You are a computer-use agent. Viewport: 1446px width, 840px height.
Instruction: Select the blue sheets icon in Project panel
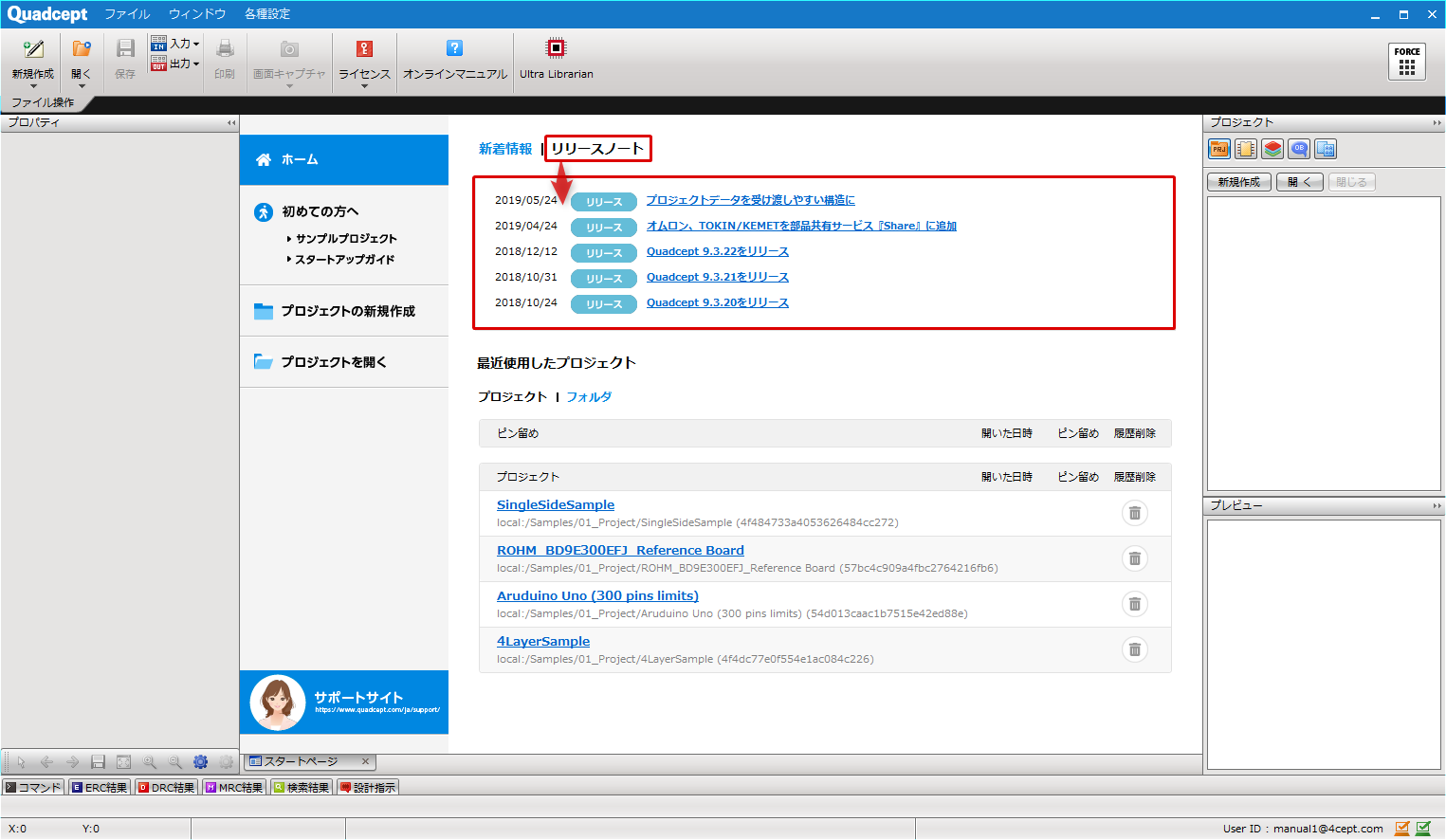[1326, 149]
